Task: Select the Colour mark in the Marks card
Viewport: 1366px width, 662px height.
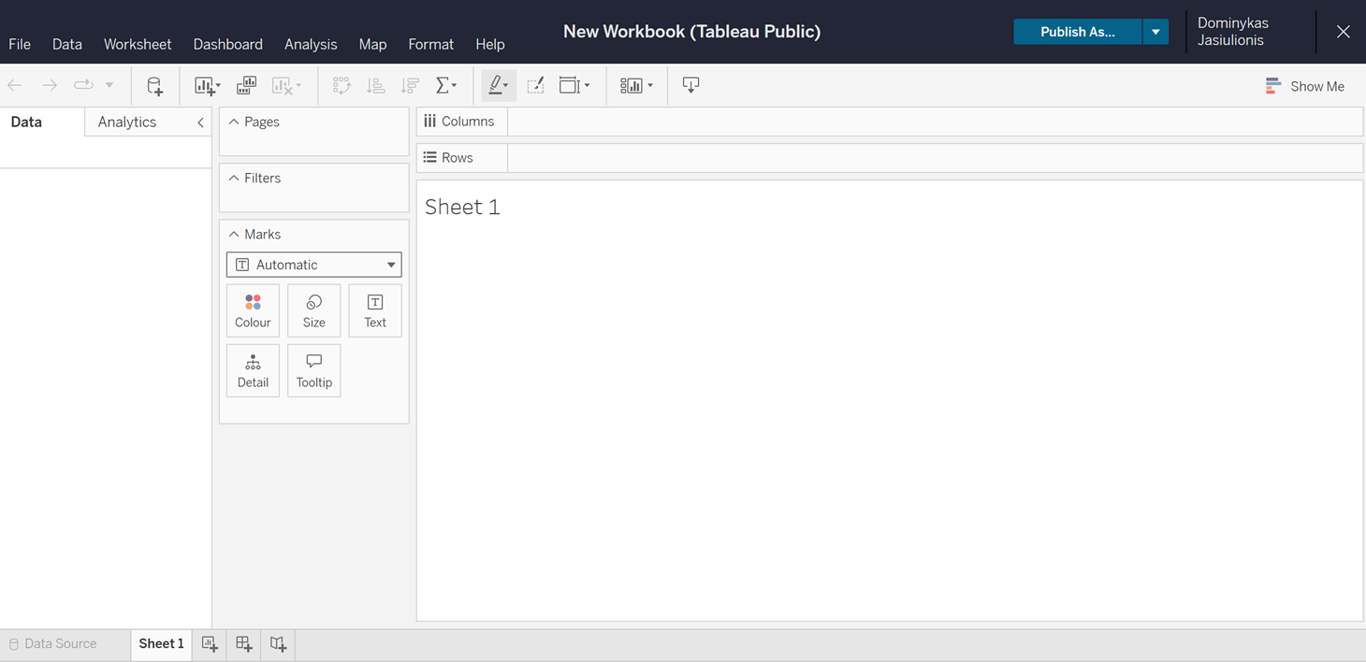Action: 252,310
